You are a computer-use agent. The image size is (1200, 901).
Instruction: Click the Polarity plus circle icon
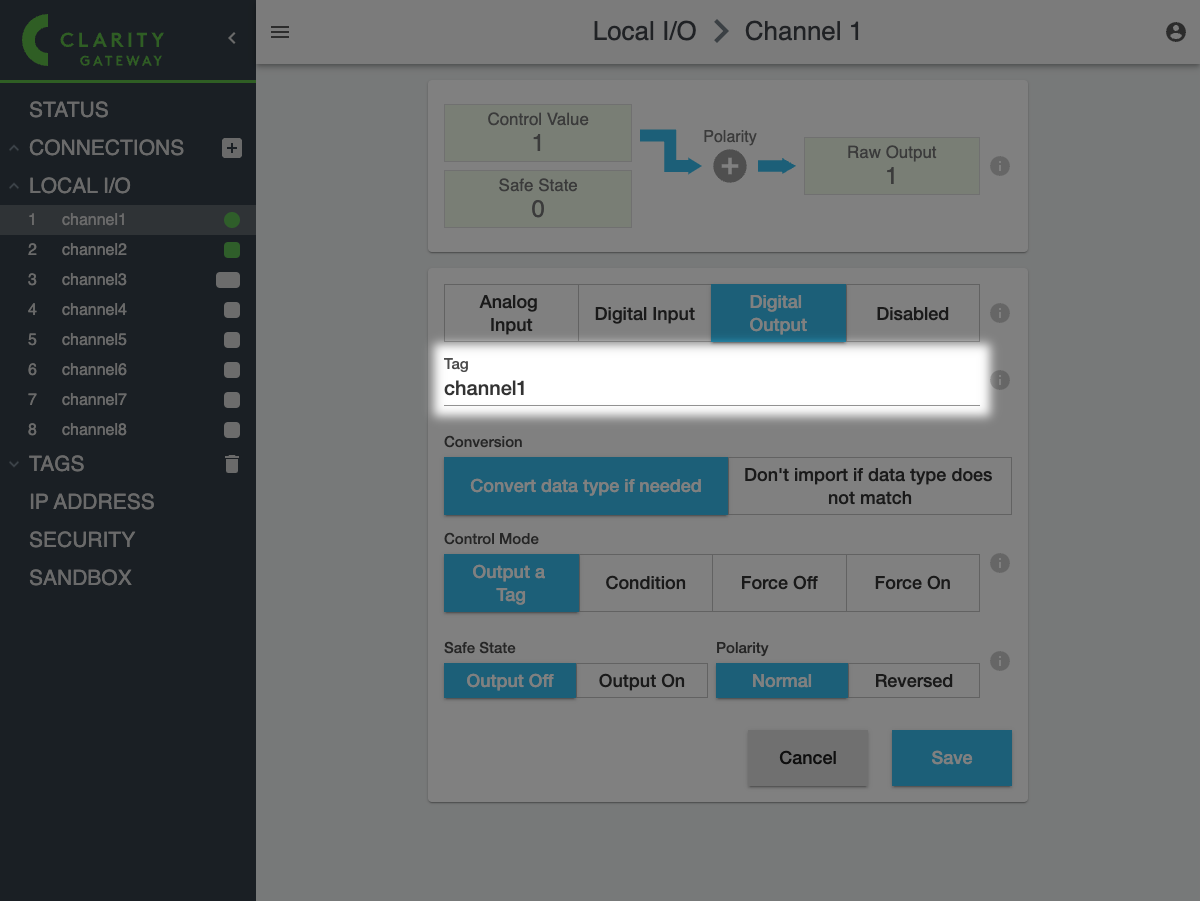tap(730, 166)
